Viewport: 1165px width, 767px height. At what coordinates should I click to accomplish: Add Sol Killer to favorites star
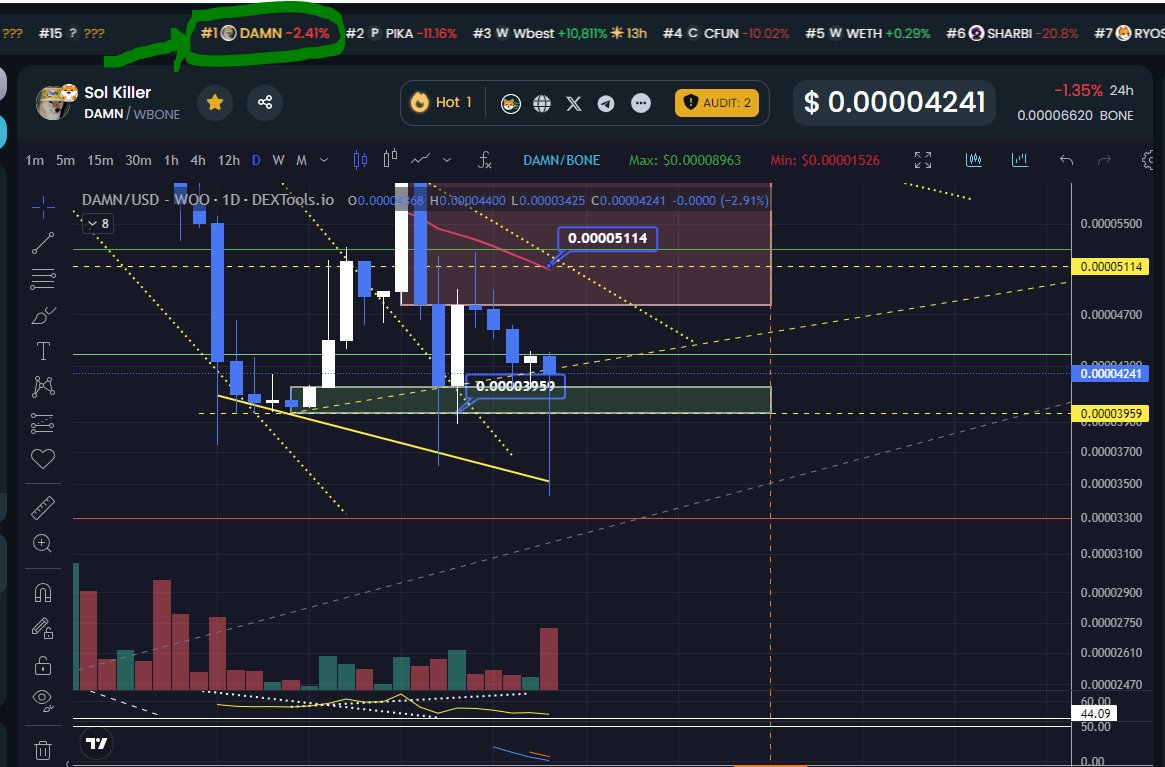point(215,102)
